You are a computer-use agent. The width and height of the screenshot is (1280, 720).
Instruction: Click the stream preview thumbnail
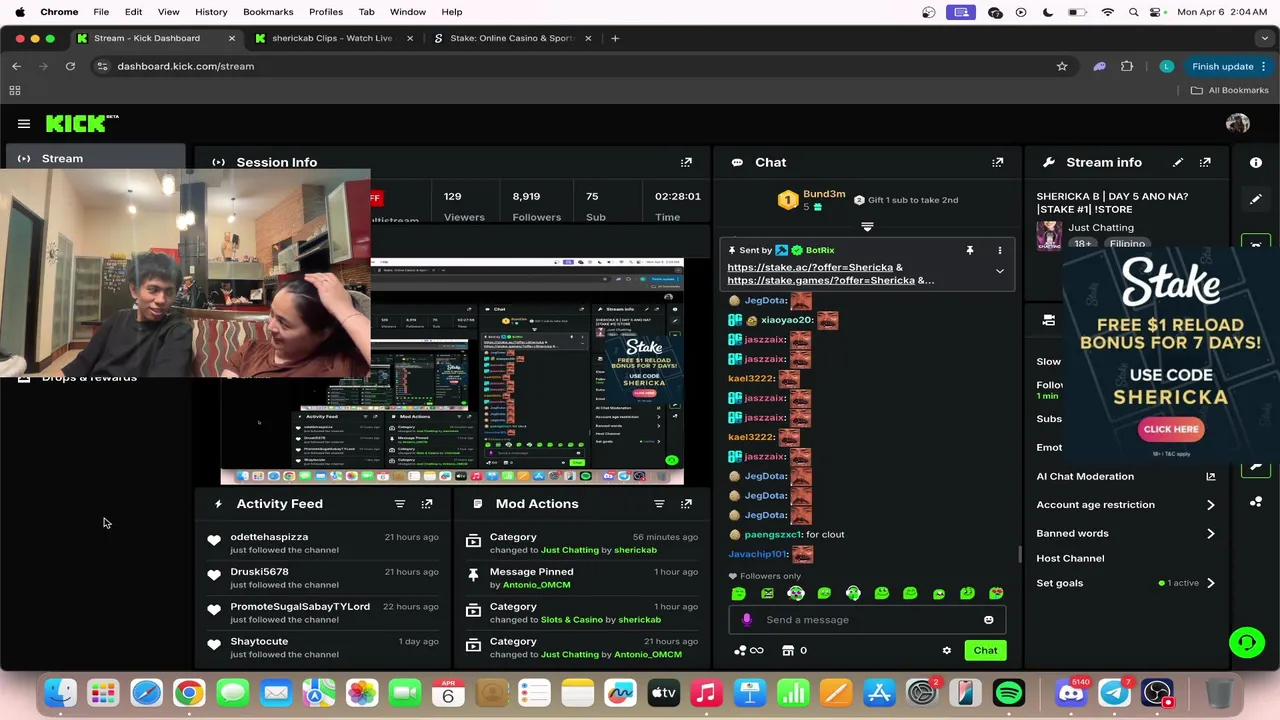point(452,372)
